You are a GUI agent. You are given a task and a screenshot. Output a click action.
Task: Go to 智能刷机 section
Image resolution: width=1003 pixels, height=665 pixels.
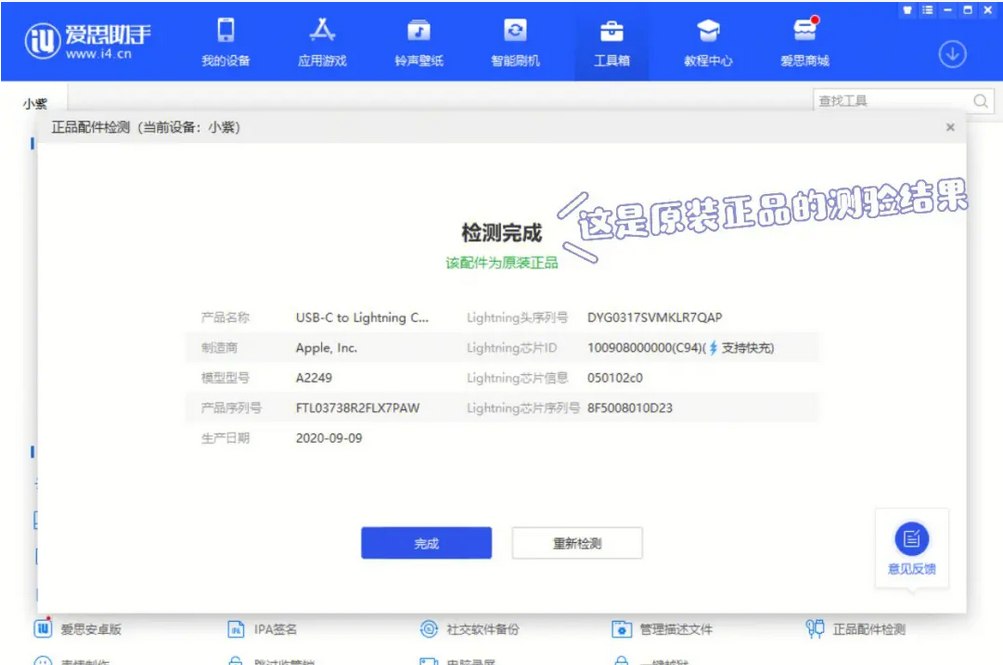point(516,42)
